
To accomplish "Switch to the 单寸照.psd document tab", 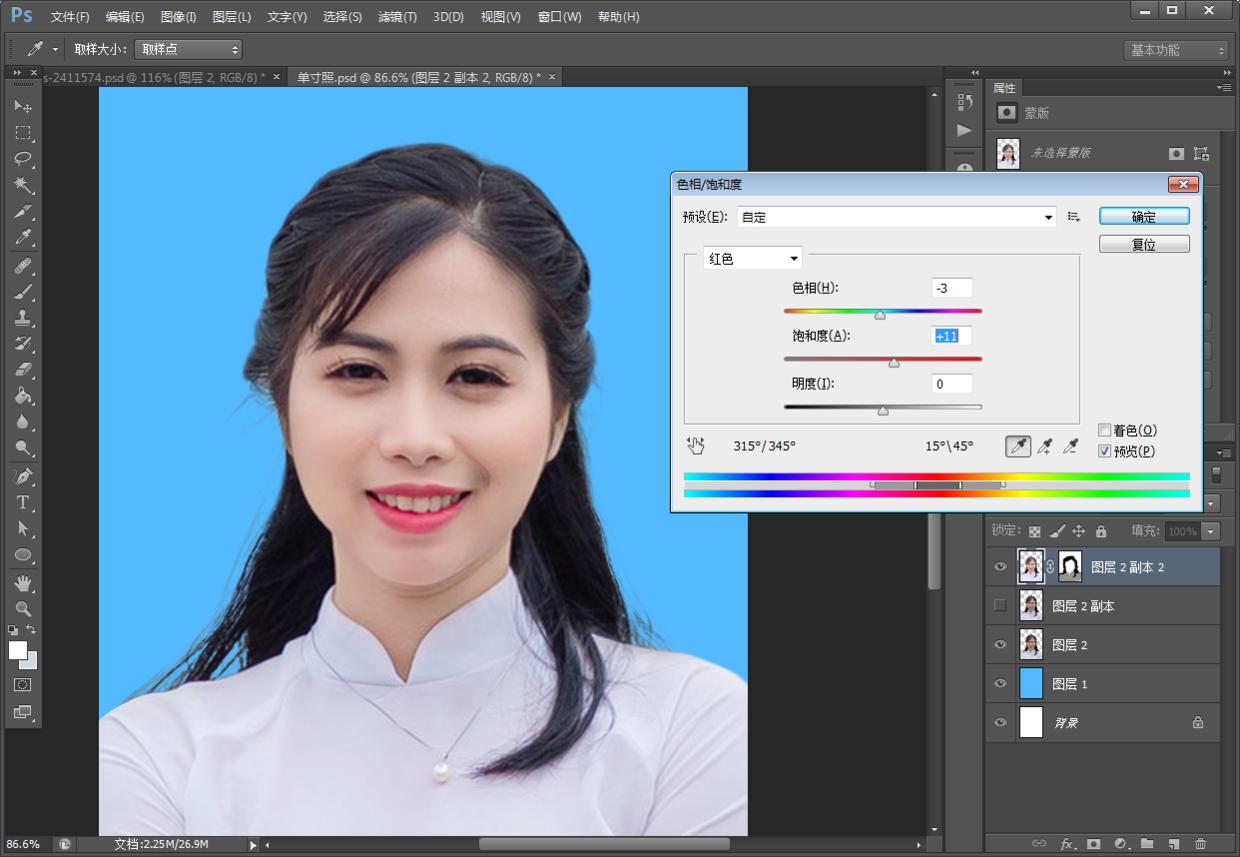I will click(418, 77).
